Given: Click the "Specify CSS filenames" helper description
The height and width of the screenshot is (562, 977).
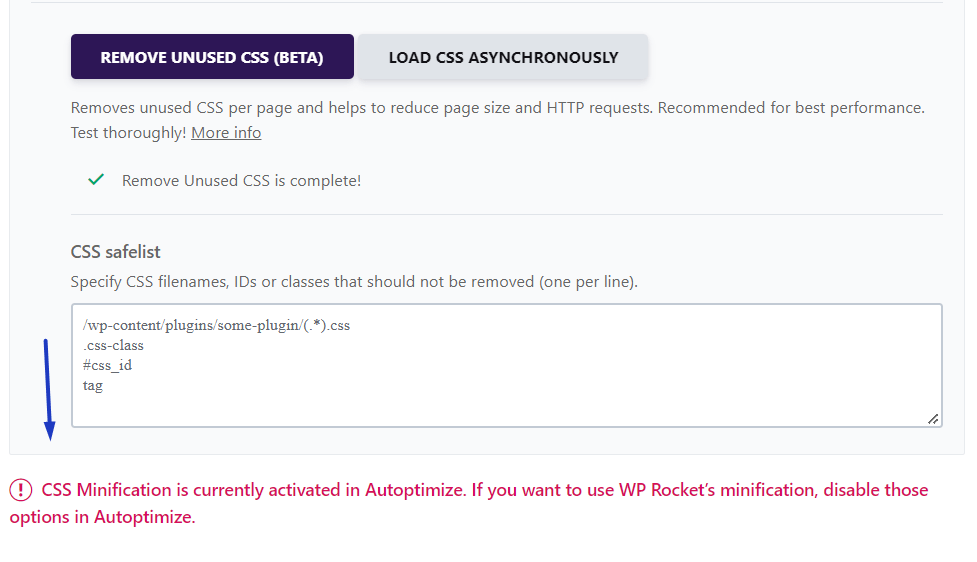Looking at the screenshot, I should tap(354, 282).
